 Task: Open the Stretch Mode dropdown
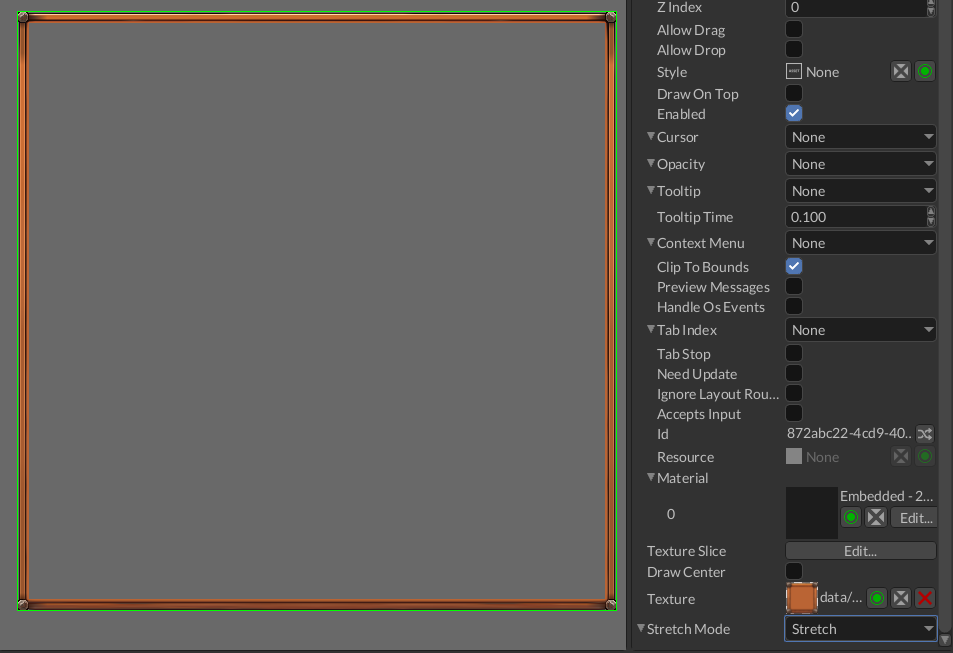[860, 629]
